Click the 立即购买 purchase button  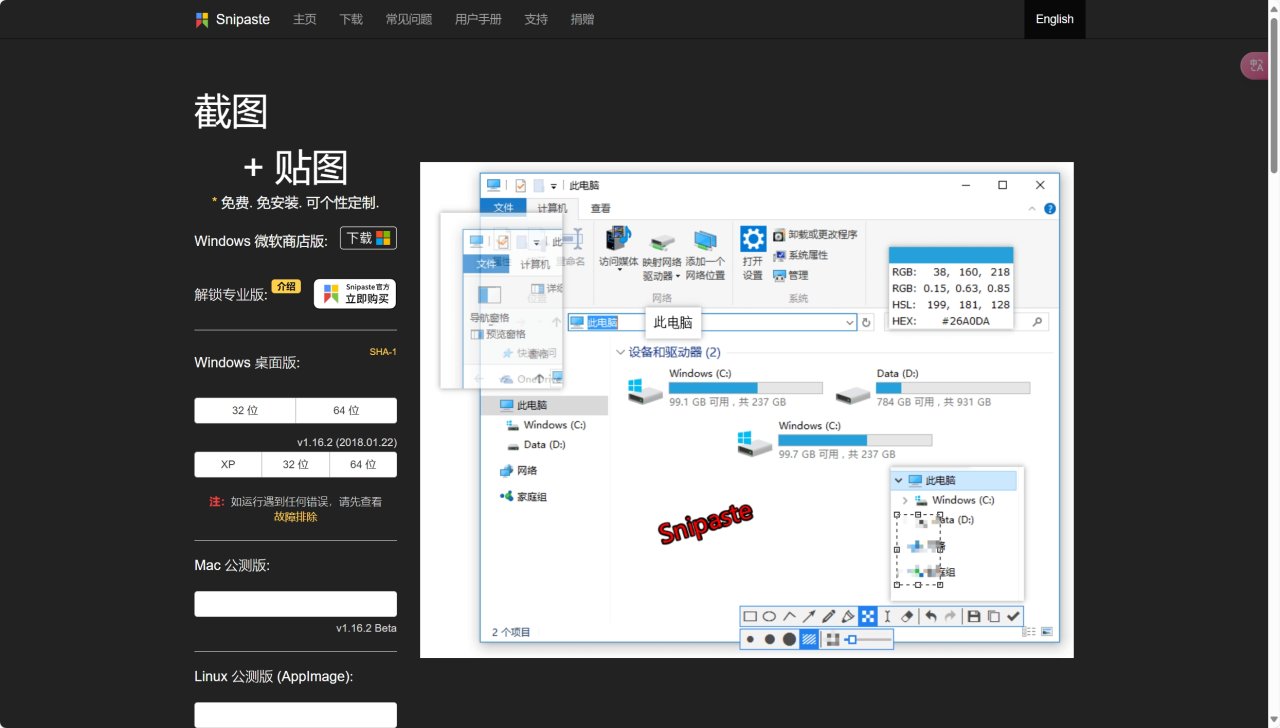coord(355,294)
